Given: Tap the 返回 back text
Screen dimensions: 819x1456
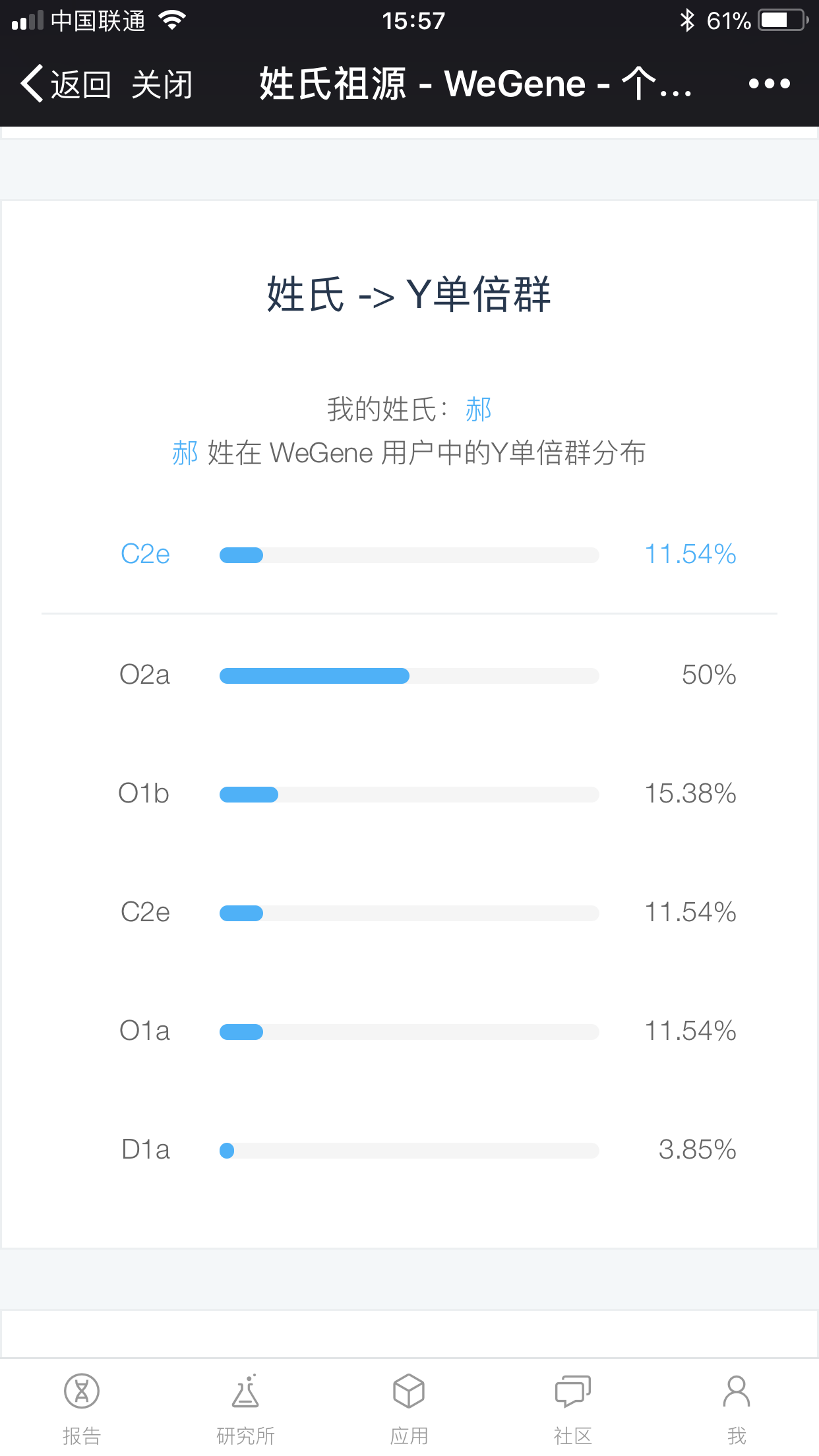Looking at the screenshot, I should [80, 84].
